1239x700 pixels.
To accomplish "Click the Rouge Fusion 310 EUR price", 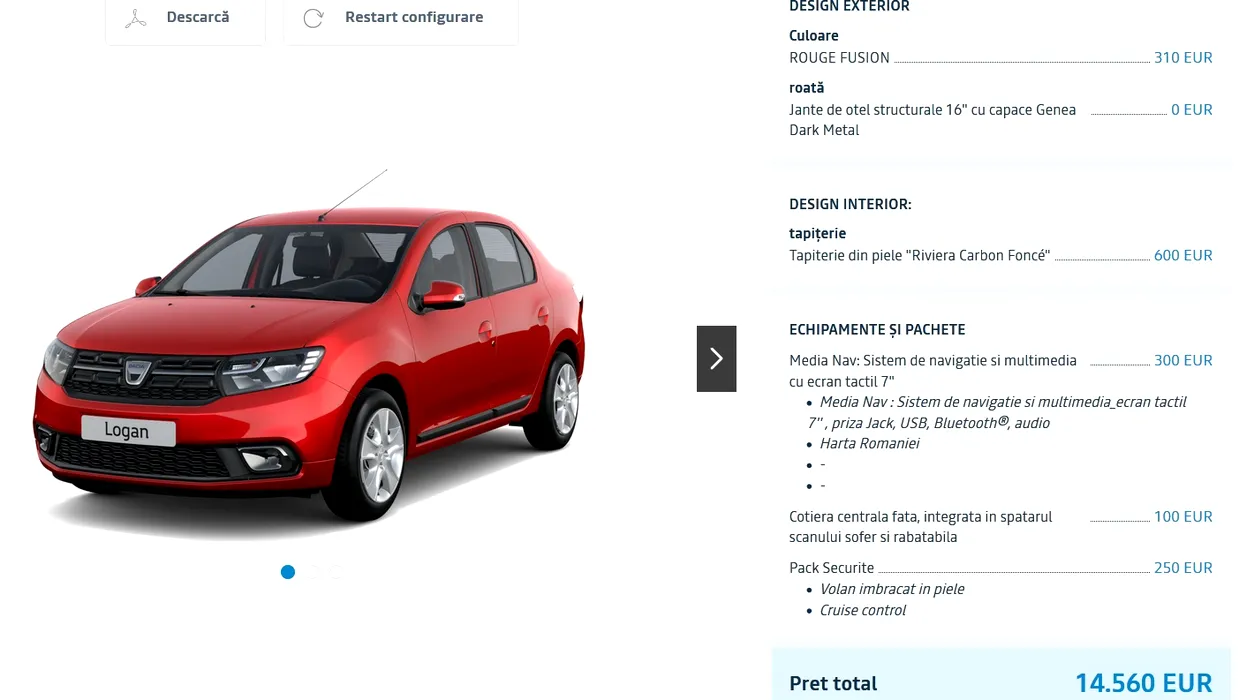I will pyautogui.click(x=1183, y=58).
